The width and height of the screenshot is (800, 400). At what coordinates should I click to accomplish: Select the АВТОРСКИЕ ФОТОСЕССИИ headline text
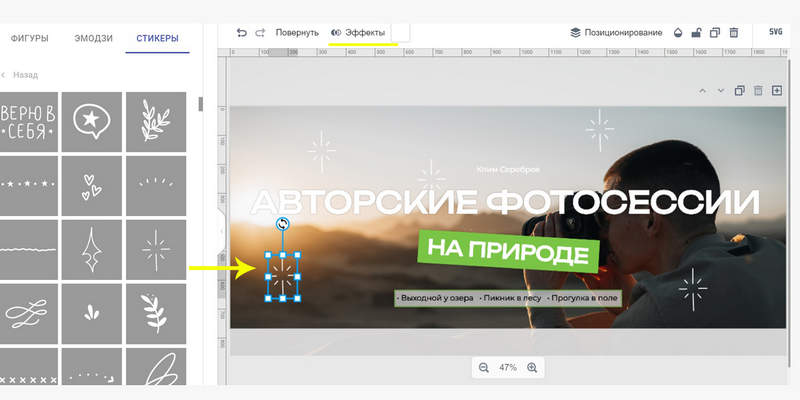tap(505, 202)
